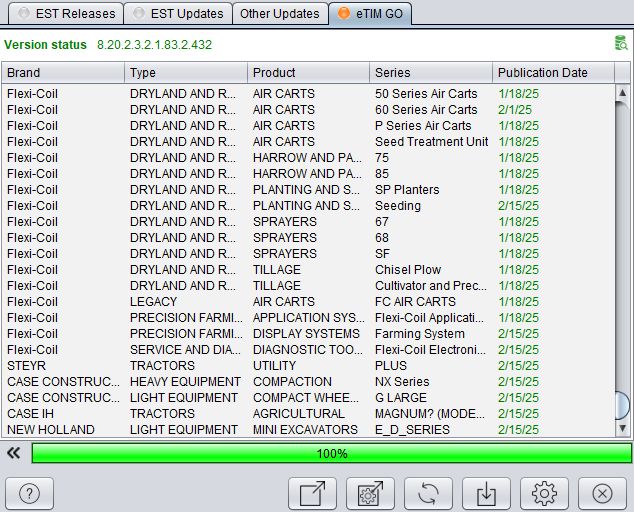634x512 pixels.
Task: Click scrollbar up arrow
Action: (623, 93)
